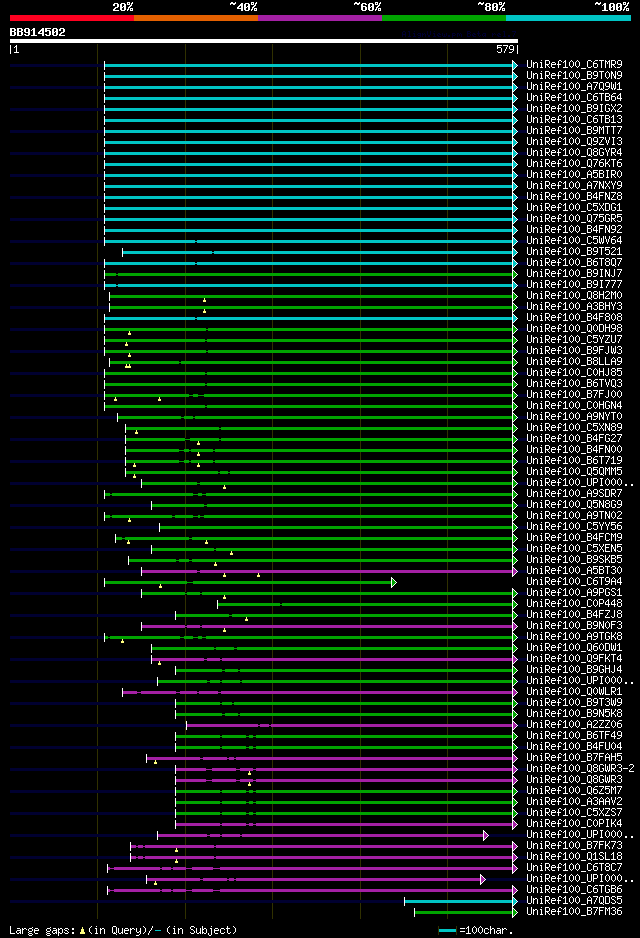Select label UniRef100_B8LLA9
The image size is (640, 938).
point(574,361)
